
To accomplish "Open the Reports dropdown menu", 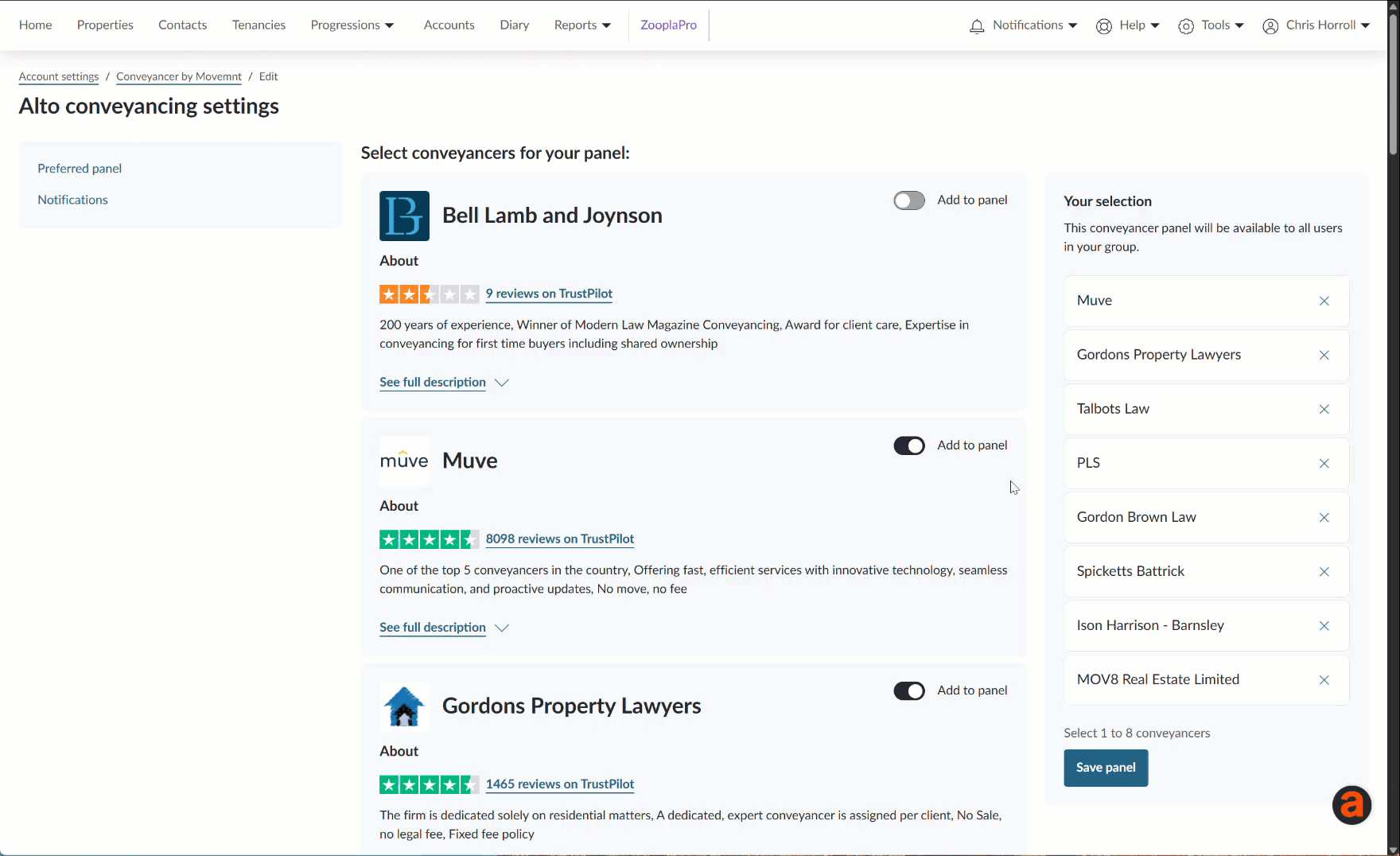I will coord(582,25).
